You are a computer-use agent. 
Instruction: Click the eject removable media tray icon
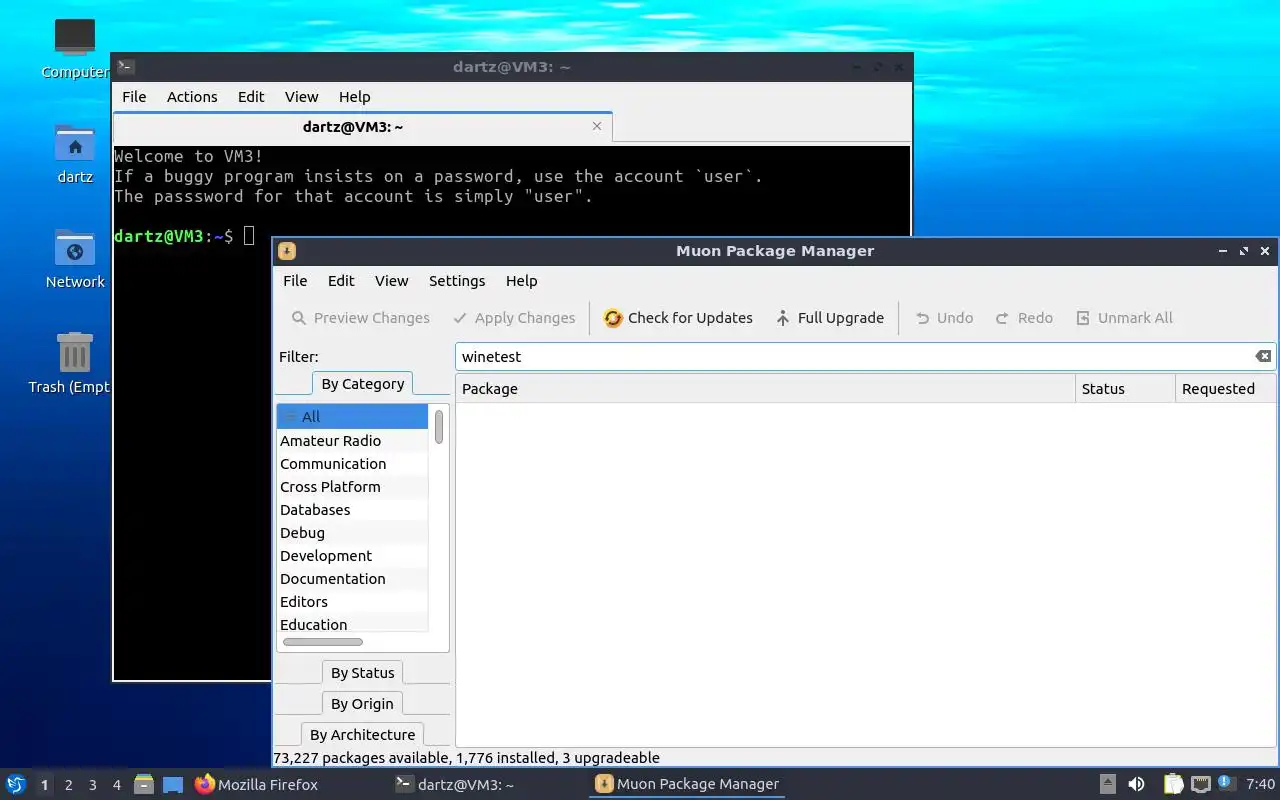pyautogui.click(x=1108, y=785)
